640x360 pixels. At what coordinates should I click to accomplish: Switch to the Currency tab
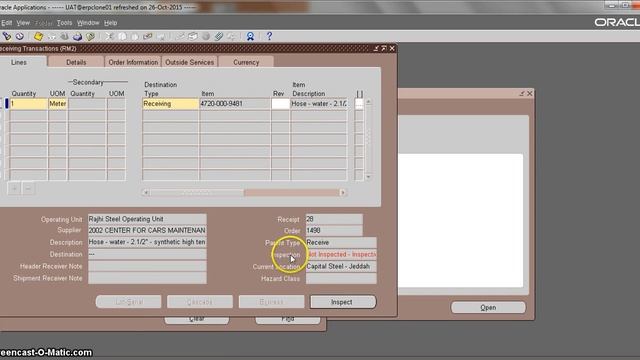point(246,62)
